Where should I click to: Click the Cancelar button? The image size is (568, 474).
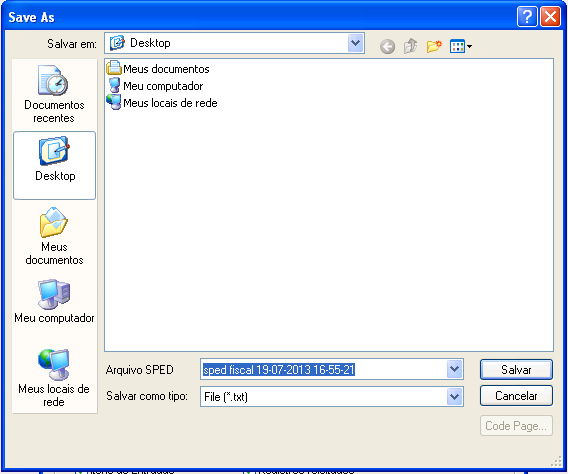click(x=516, y=396)
